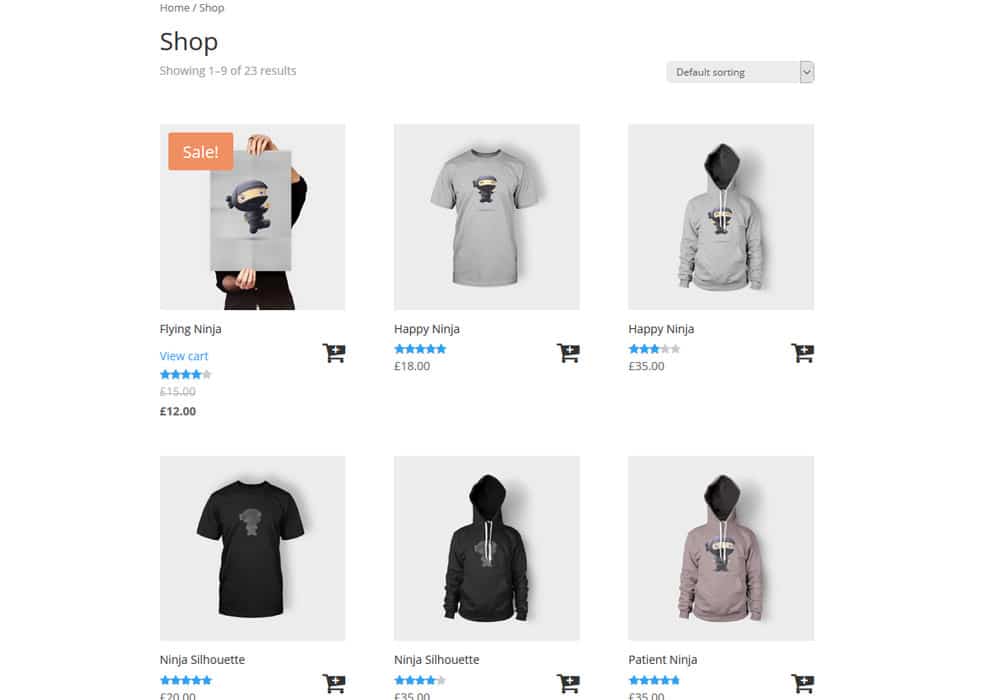Select the pink Patient Ninja hoodie image
Viewport: 1000px width, 700px height.
pos(721,548)
